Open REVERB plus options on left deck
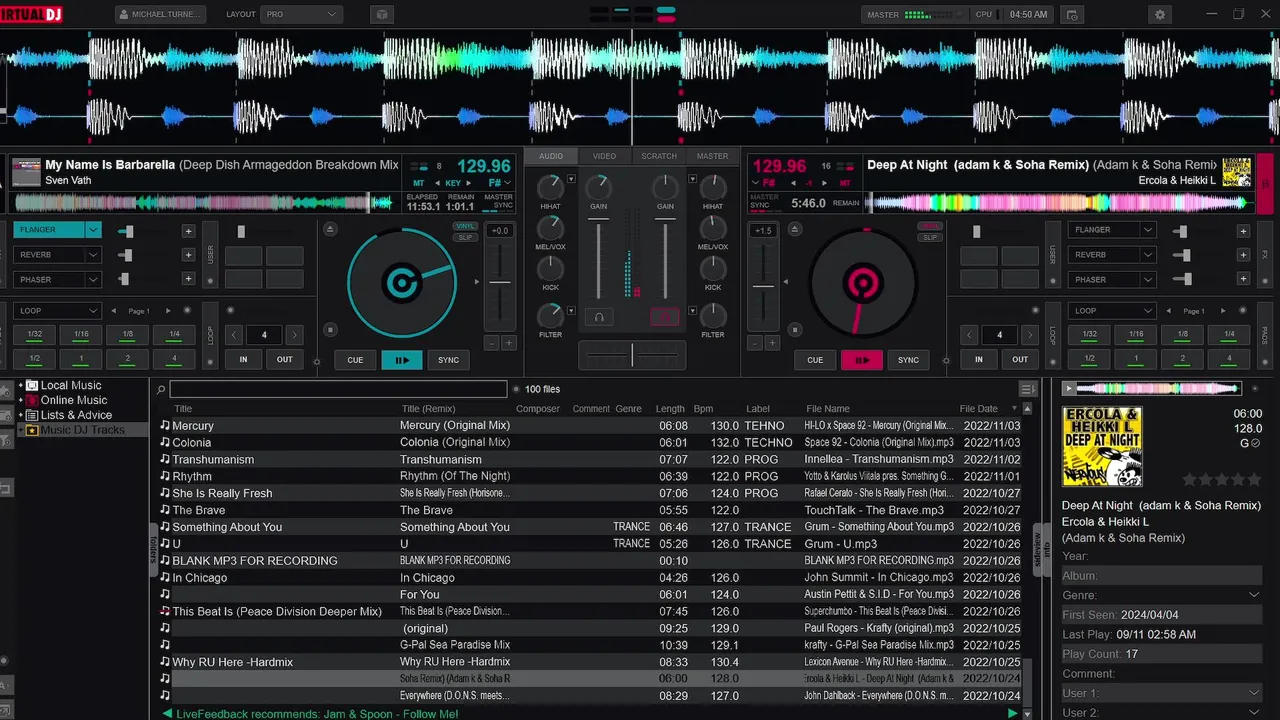Screen dimensions: 1280x720 (x=188, y=255)
